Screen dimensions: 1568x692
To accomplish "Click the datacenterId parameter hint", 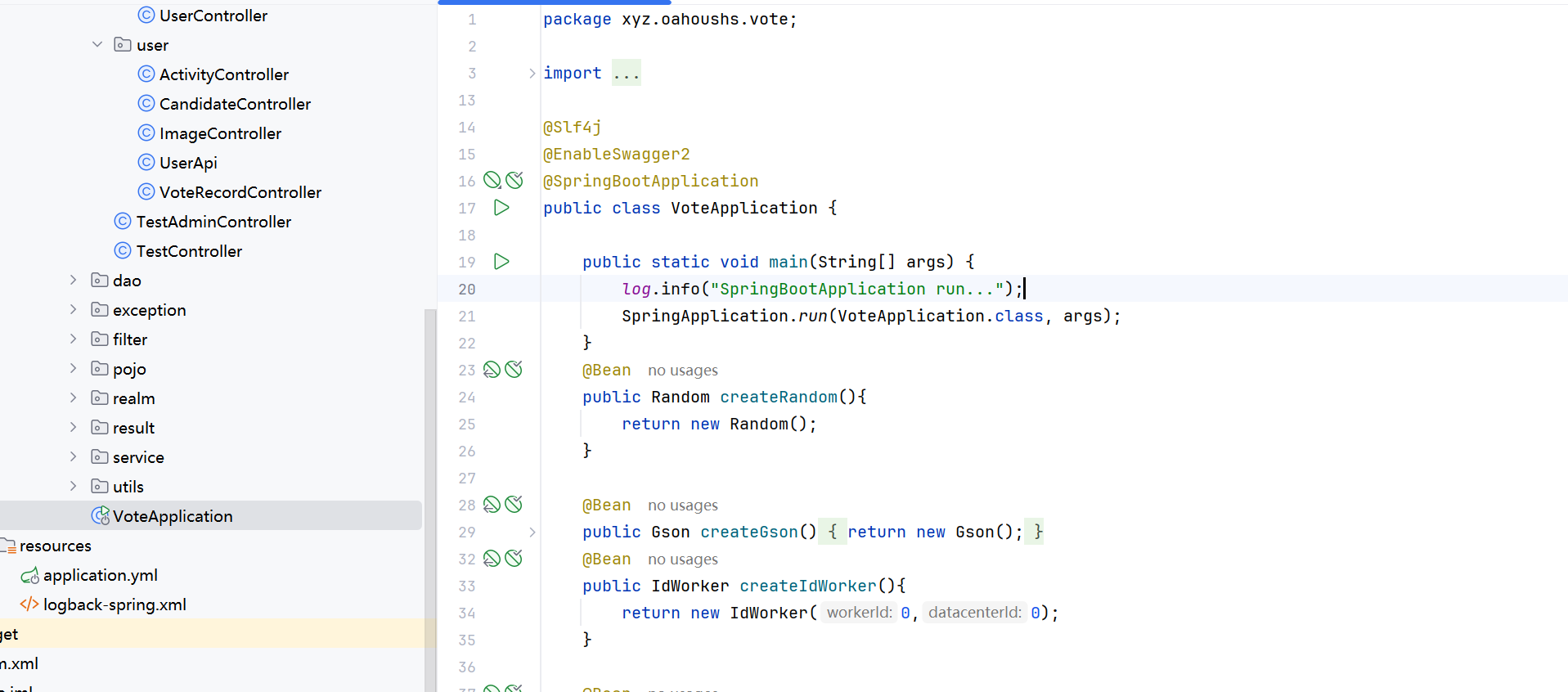I will tap(975, 613).
